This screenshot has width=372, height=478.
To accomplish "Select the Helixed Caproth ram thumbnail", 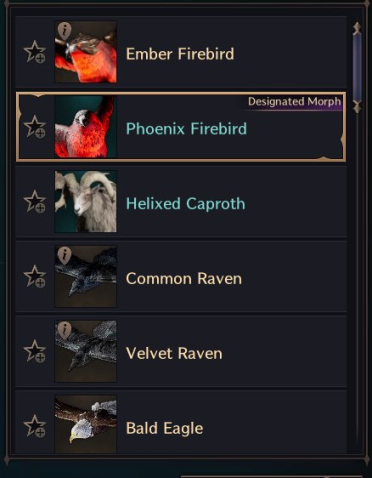I will coord(86,201).
